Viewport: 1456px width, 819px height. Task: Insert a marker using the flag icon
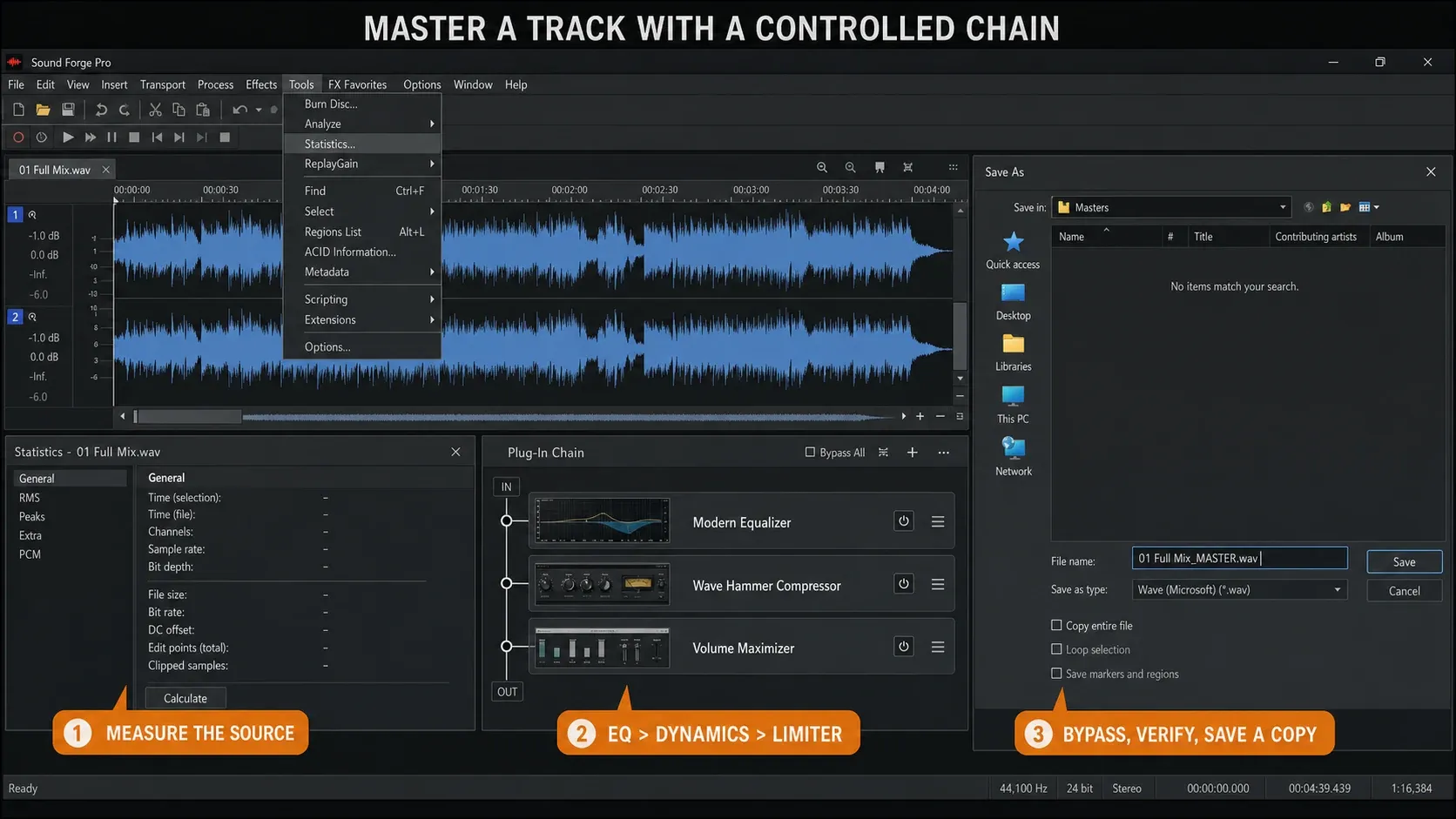pyautogui.click(x=880, y=167)
